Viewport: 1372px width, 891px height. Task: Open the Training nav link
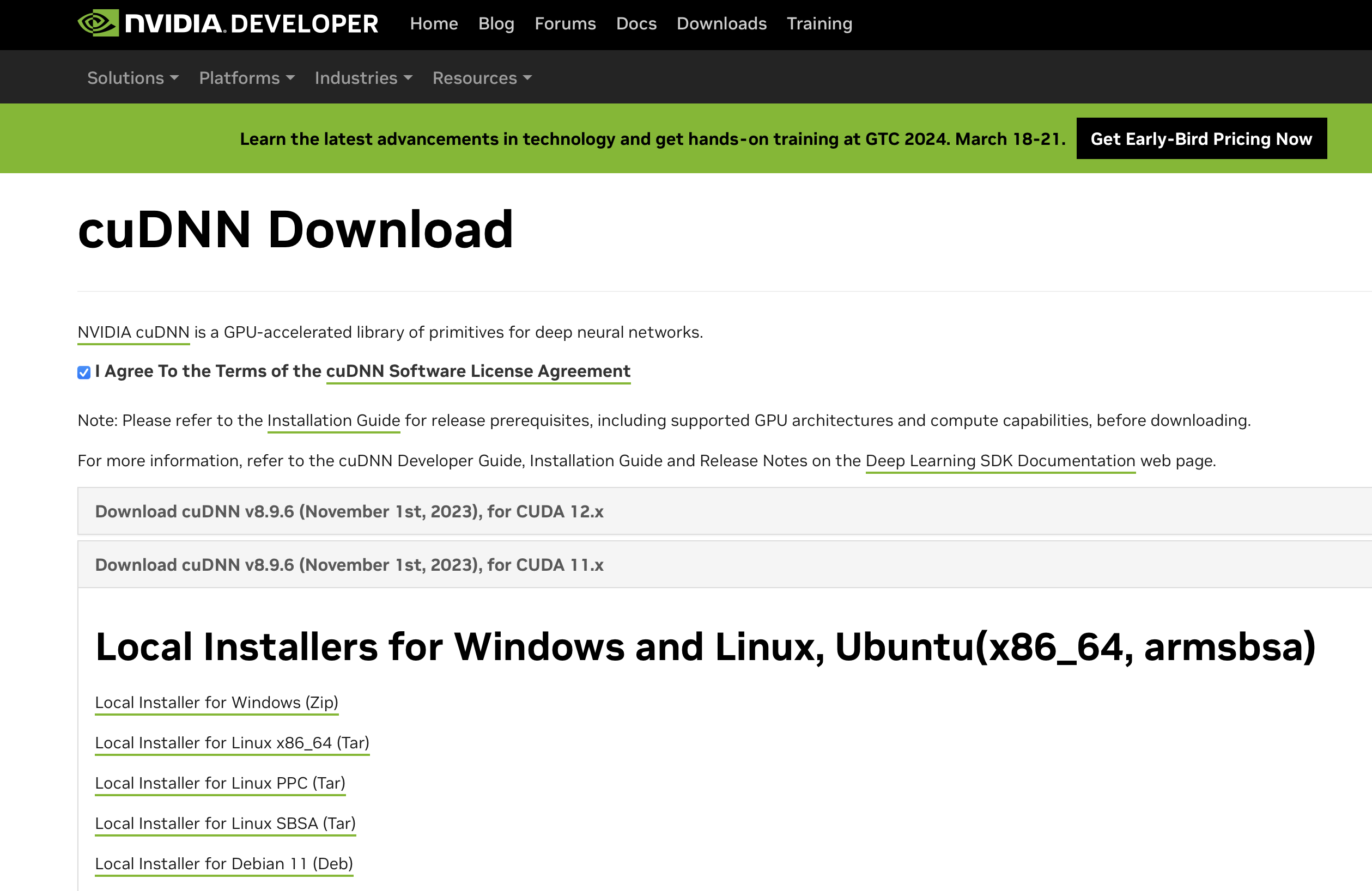tap(819, 23)
